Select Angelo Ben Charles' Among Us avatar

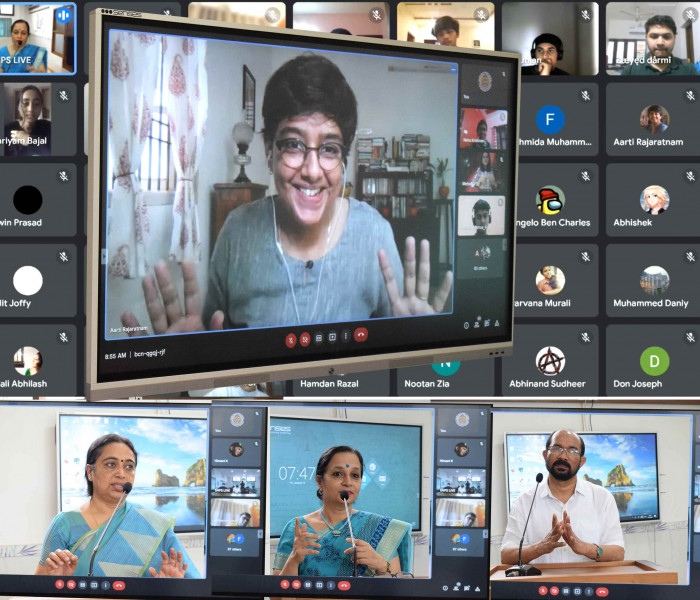[x=550, y=200]
